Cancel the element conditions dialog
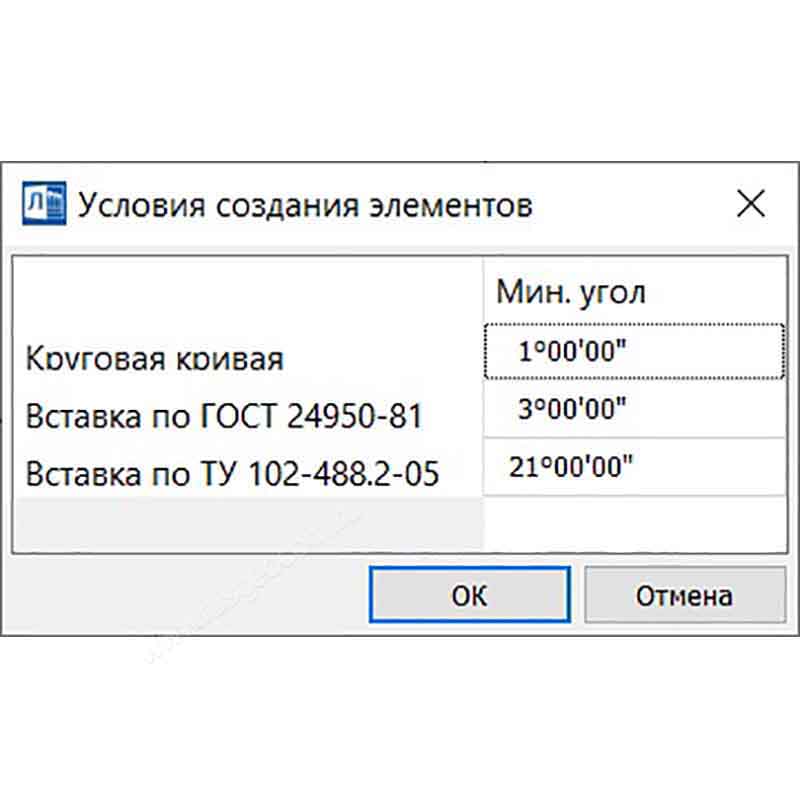 tap(684, 594)
